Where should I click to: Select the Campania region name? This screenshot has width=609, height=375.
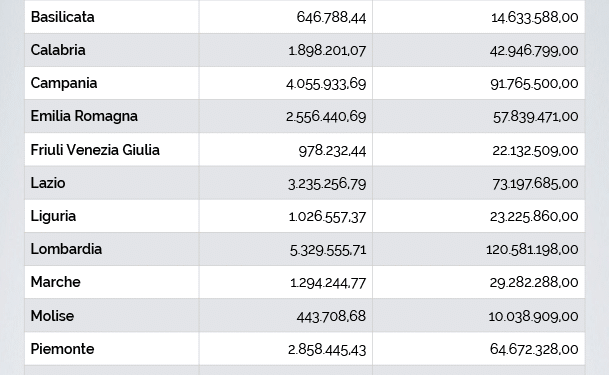[64, 83]
